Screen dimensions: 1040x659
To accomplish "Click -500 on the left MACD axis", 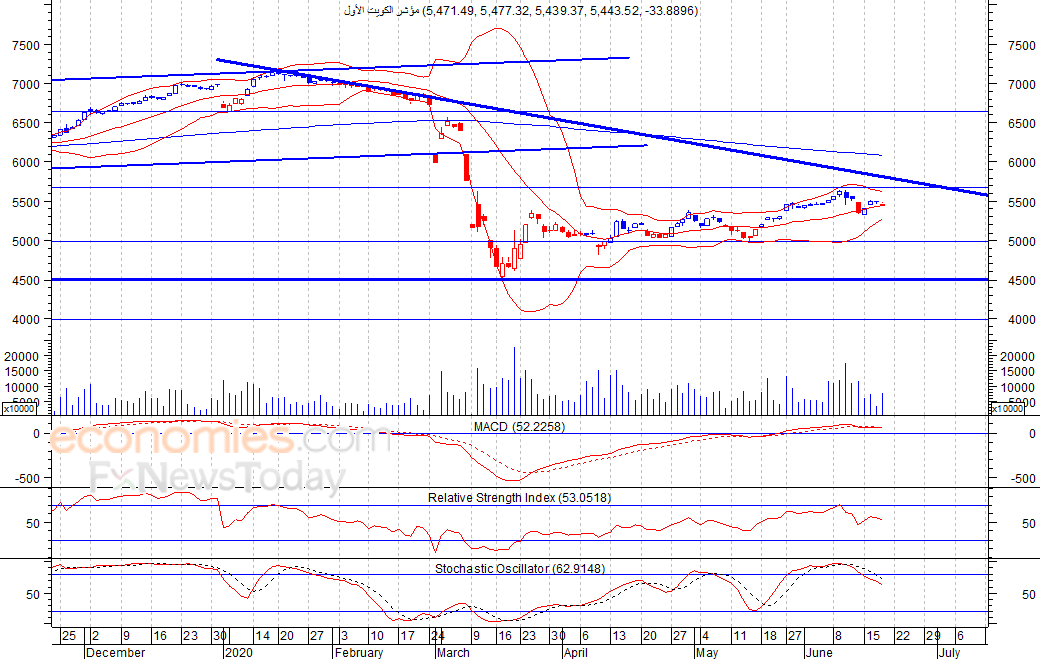I will tap(27, 479).
